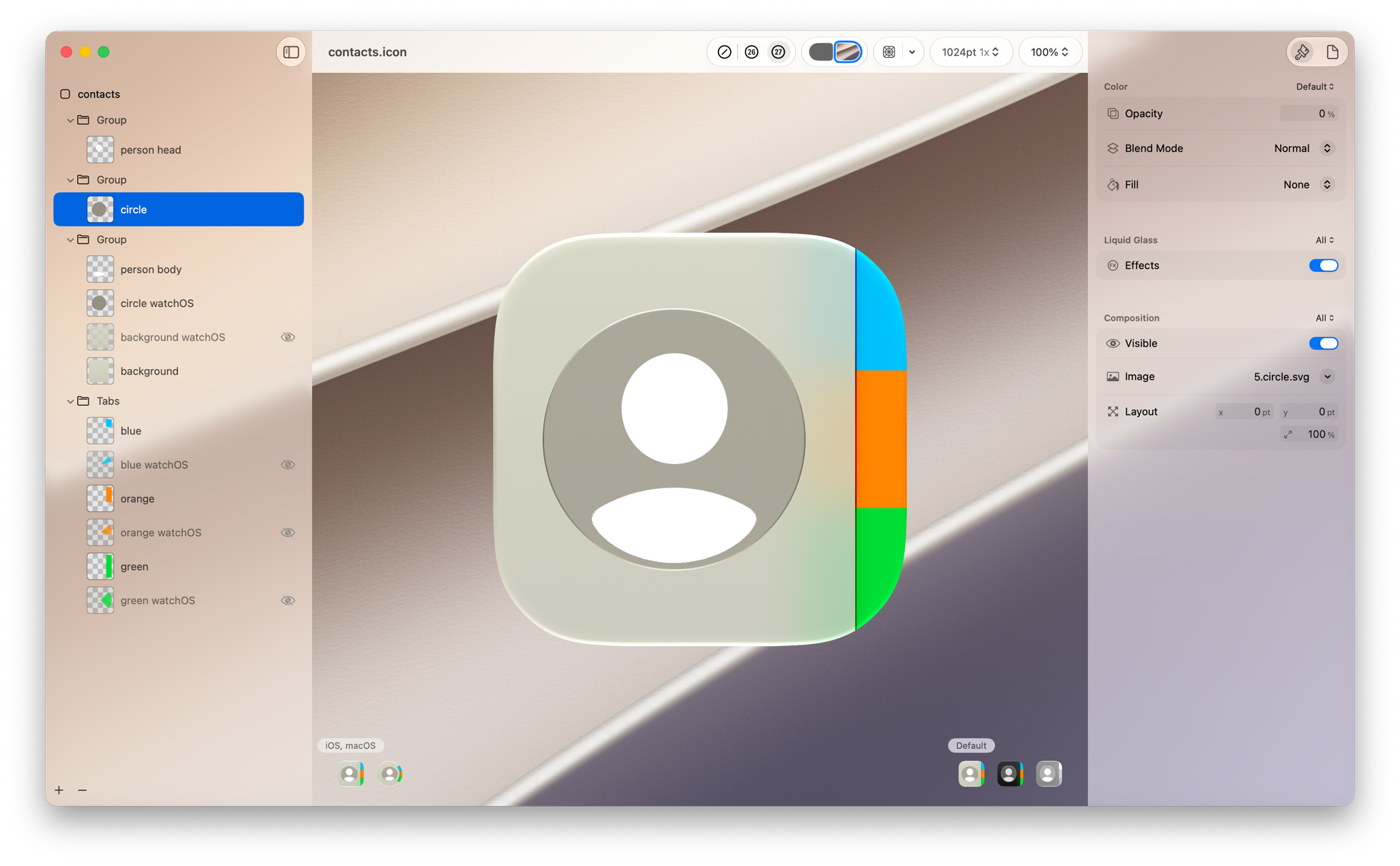Toggle the Visible switch

(1324, 343)
